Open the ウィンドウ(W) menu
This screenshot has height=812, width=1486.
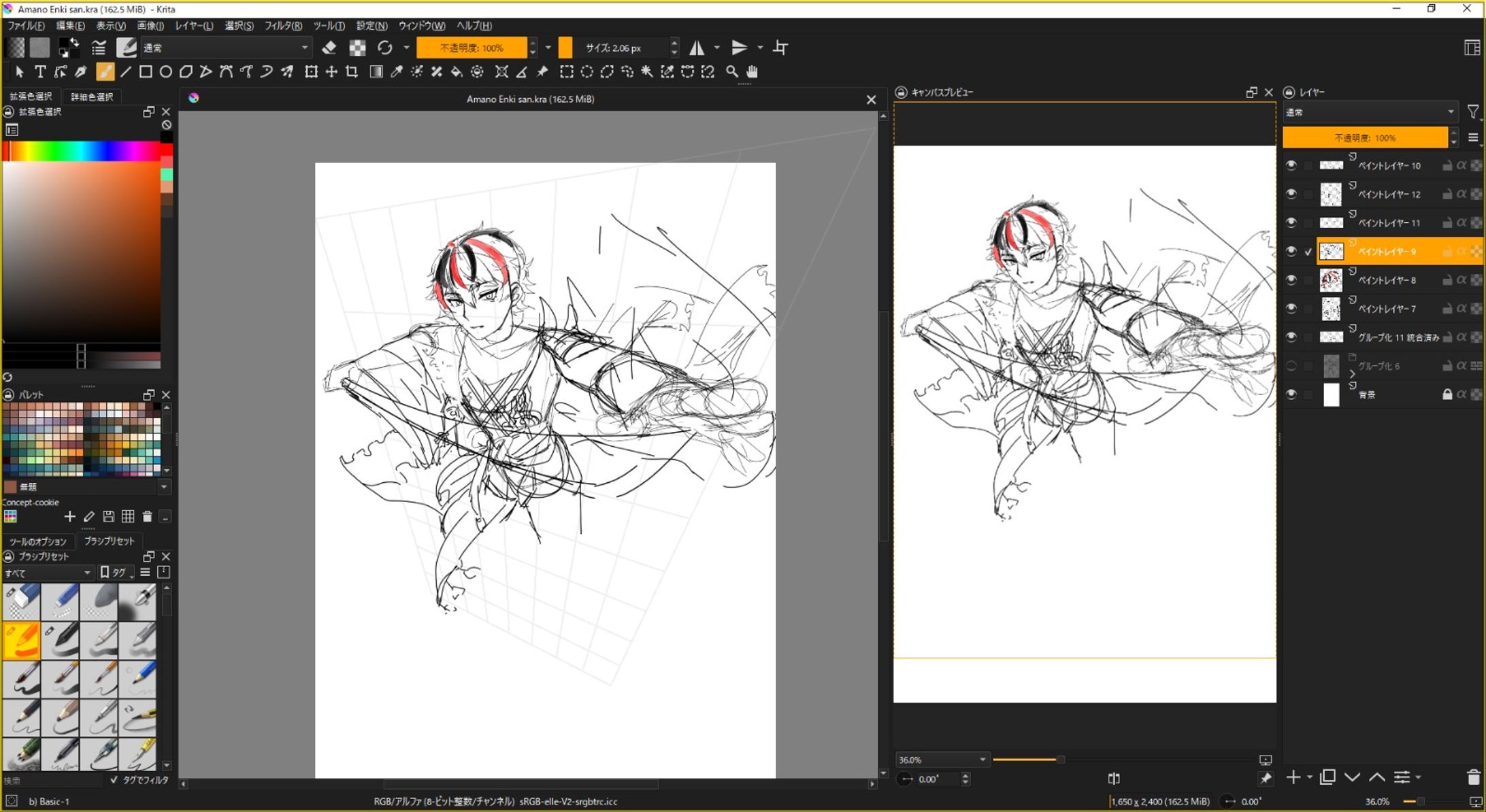422,26
